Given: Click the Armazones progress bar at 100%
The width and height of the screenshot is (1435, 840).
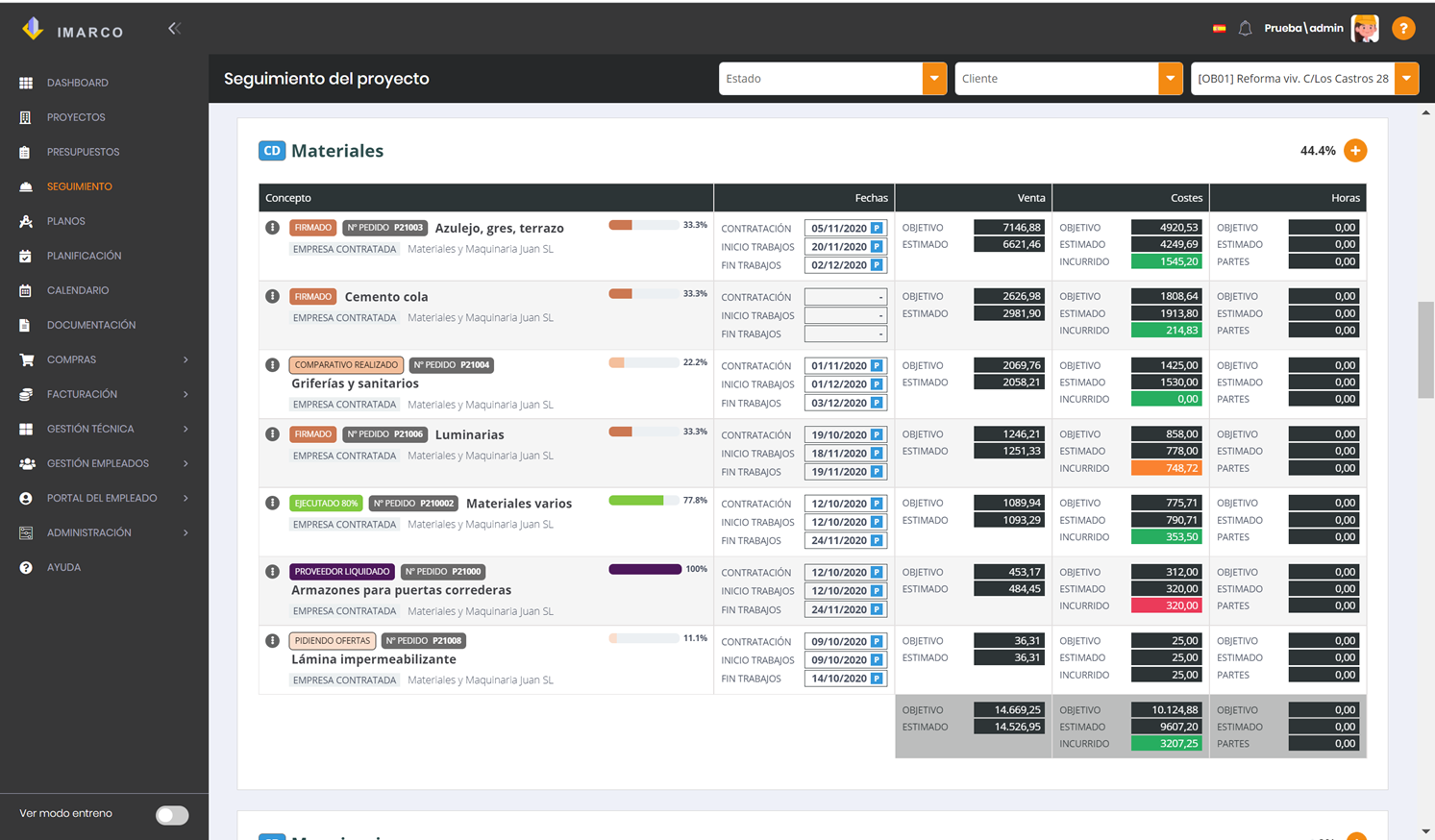Looking at the screenshot, I should (645, 570).
